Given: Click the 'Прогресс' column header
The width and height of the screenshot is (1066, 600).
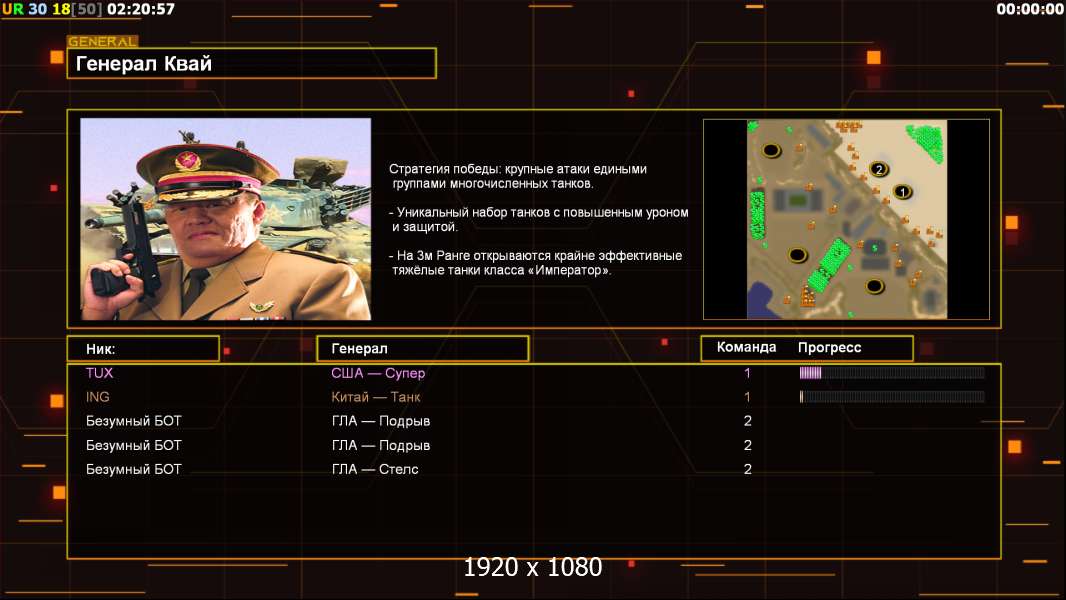Looking at the screenshot, I should (x=829, y=347).
